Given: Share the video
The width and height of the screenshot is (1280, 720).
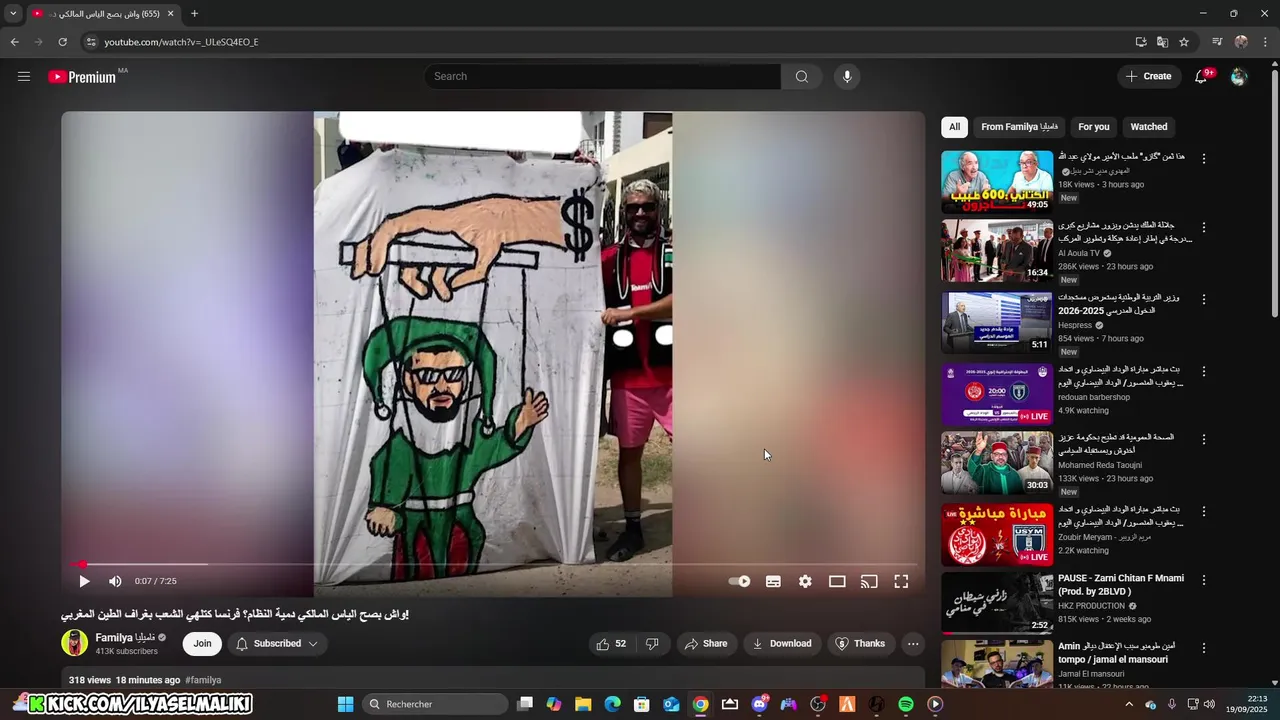Looking at the screenshot, I should [706, 644].
